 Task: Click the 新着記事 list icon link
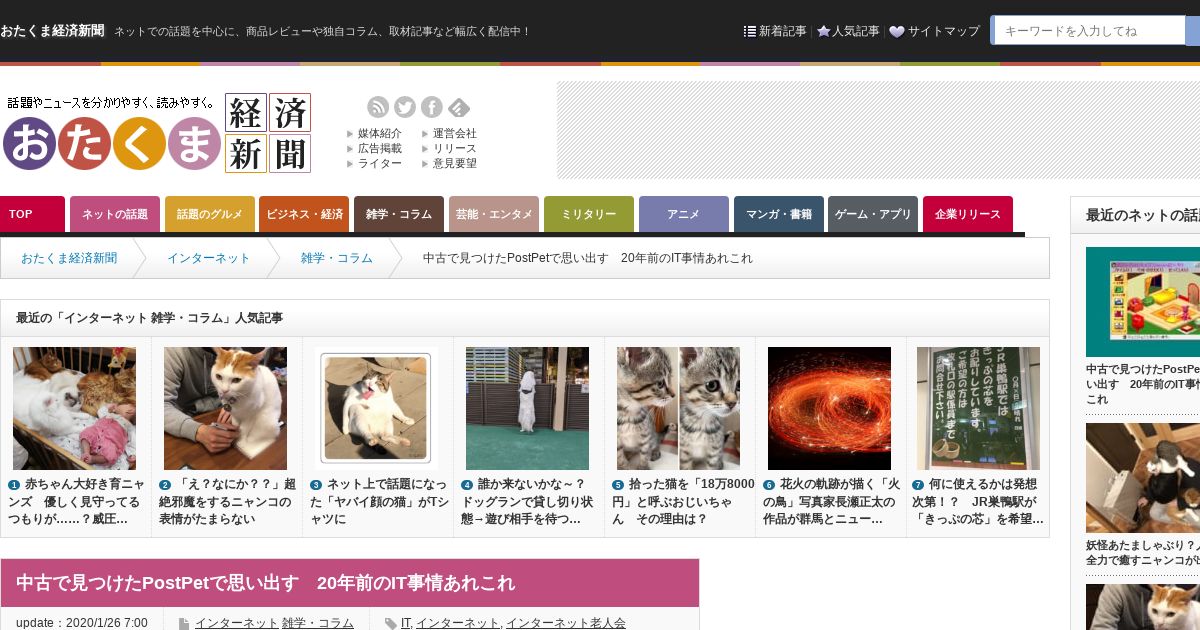click(775, 31)
